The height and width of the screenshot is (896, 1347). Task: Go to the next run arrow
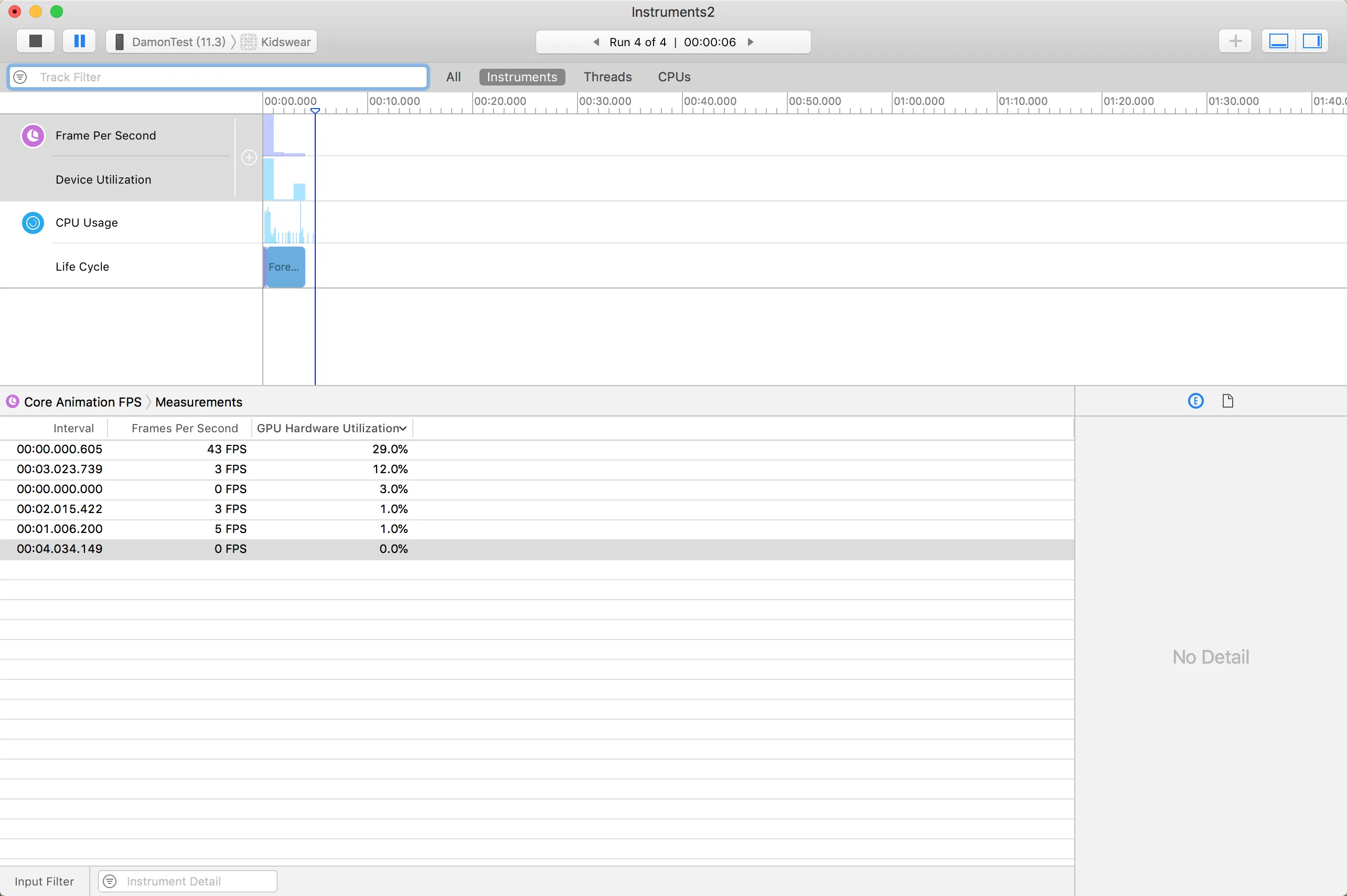[751, 42]
